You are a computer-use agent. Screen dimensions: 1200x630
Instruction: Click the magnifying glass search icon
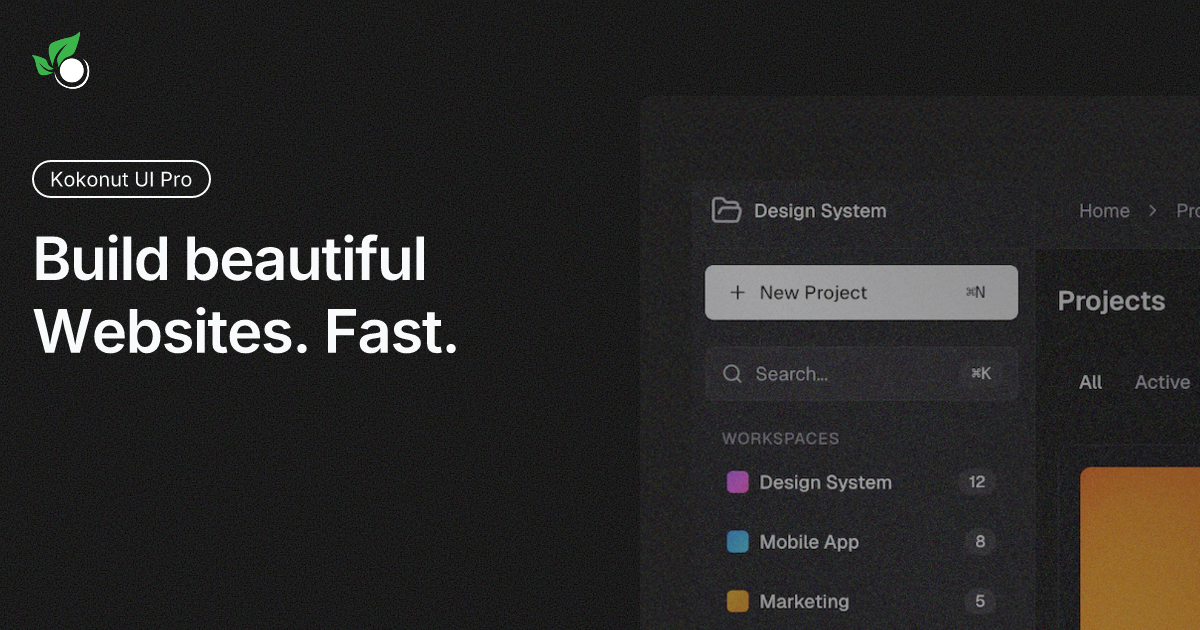[732, 373]
